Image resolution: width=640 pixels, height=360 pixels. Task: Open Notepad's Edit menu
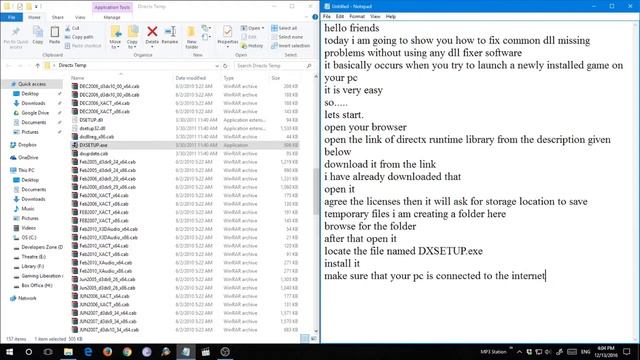point(340,16)
